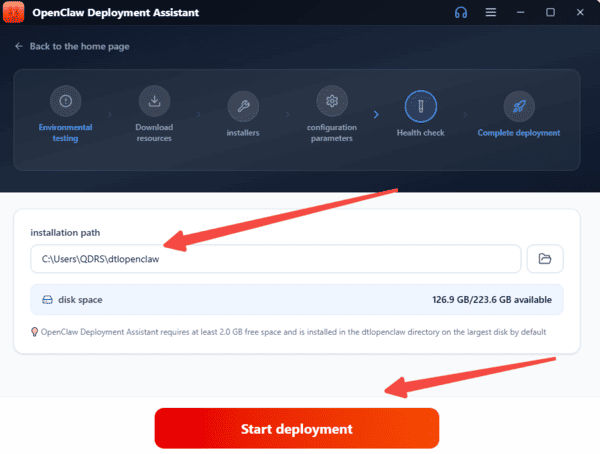Maximize the Deployment Assistant window

point(550,12)
